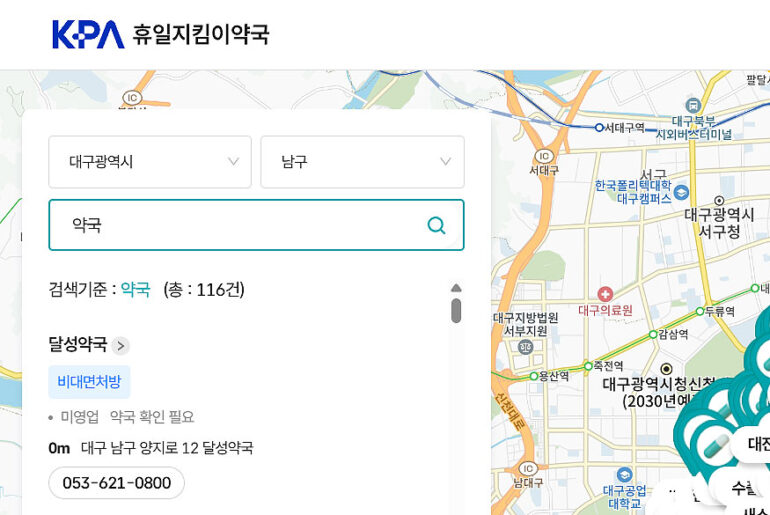The height and width of the screenshot is (515, 770).
Task: Open the 대구광역시 city dropdown
Action: click(x=150, y=162)
